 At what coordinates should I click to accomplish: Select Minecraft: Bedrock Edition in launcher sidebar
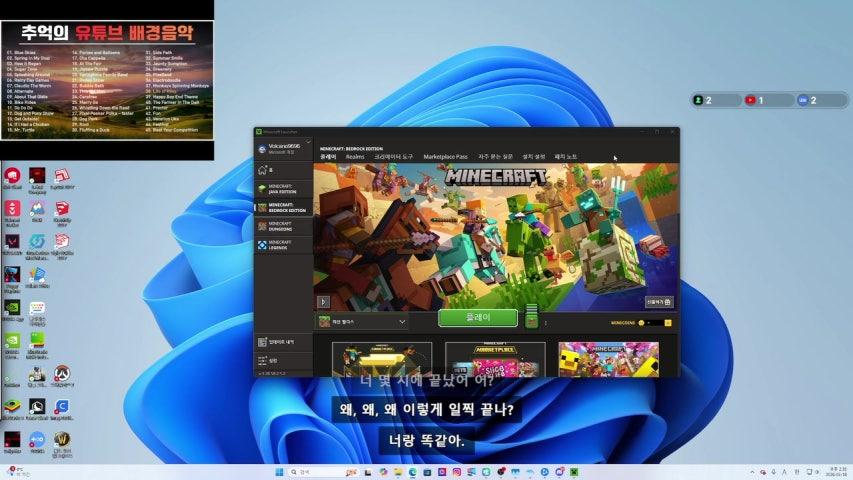(x=283, y=207)
